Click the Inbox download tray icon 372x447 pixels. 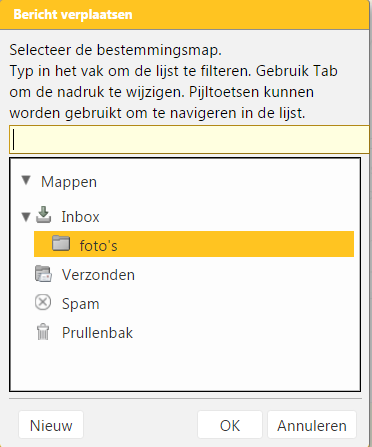(x=43, y=215)
